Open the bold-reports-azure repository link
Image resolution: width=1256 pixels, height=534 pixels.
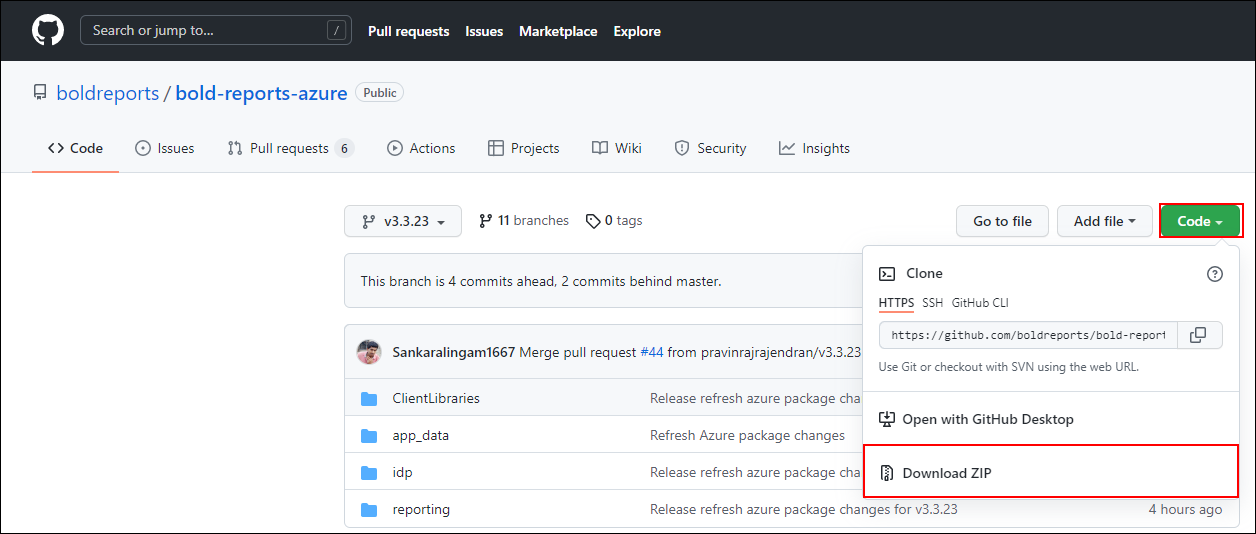(x=261, y=93)
